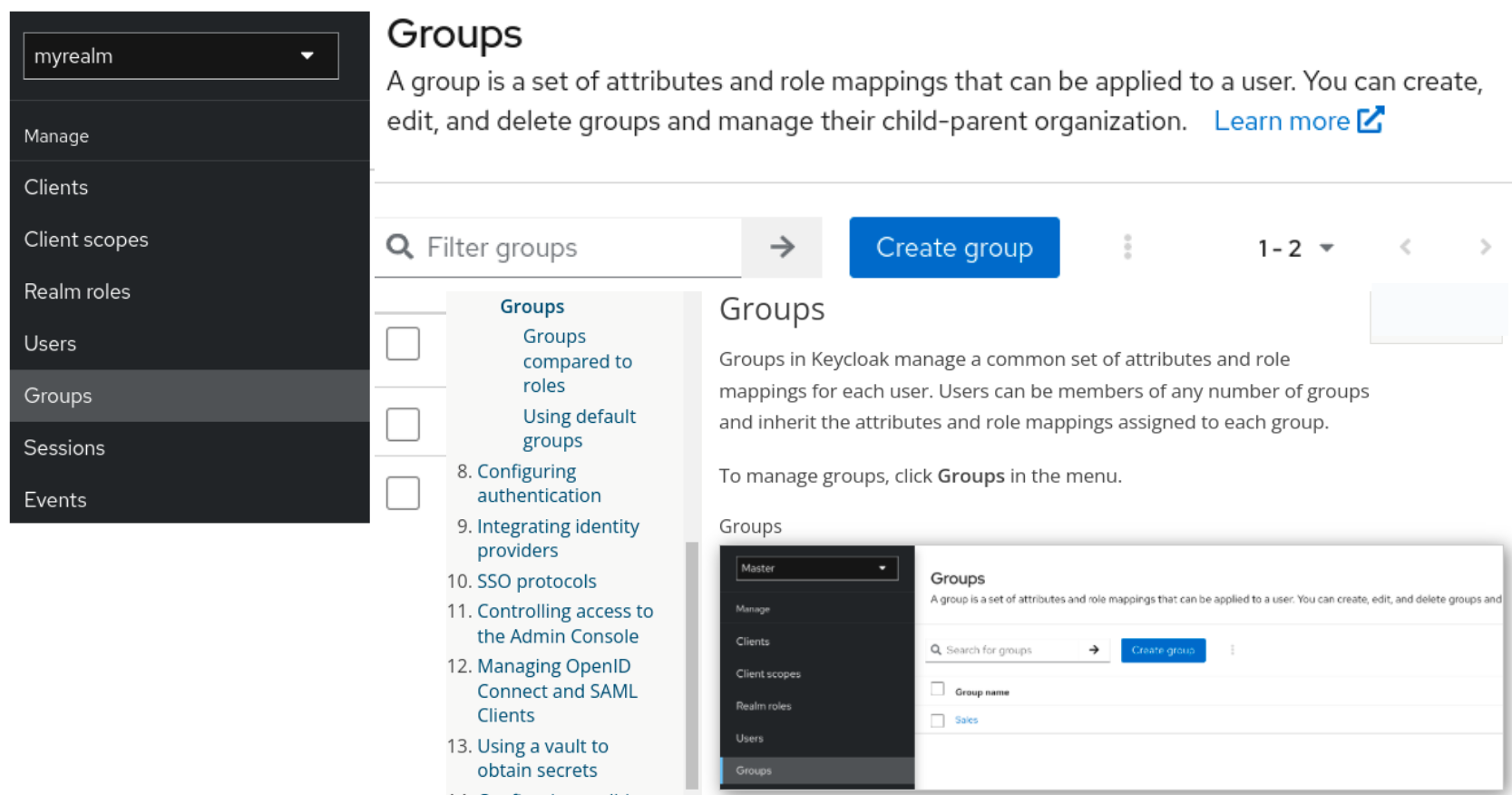Go to next page with right chevron

click(1485, 247)
